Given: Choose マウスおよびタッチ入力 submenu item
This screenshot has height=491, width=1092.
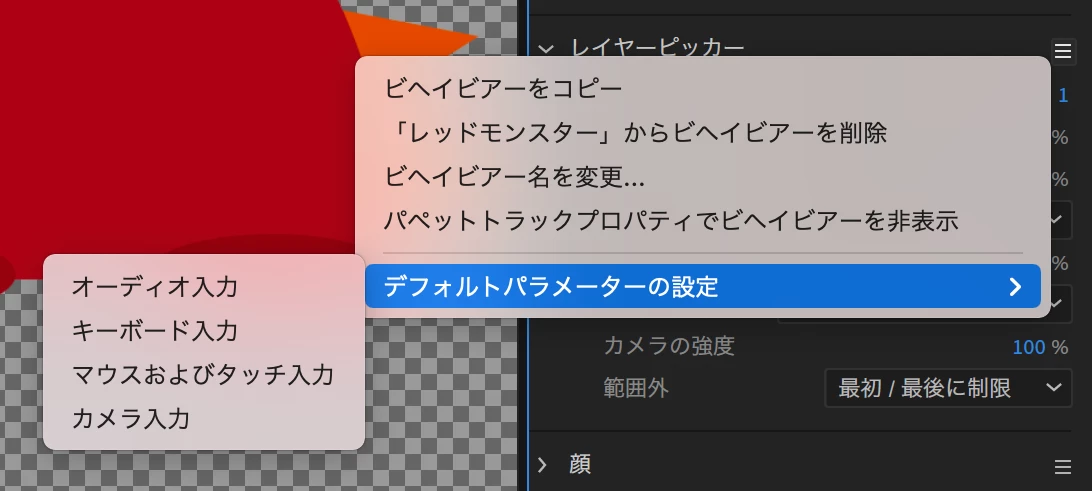Looking at the screenshot, I should [204, 375].
